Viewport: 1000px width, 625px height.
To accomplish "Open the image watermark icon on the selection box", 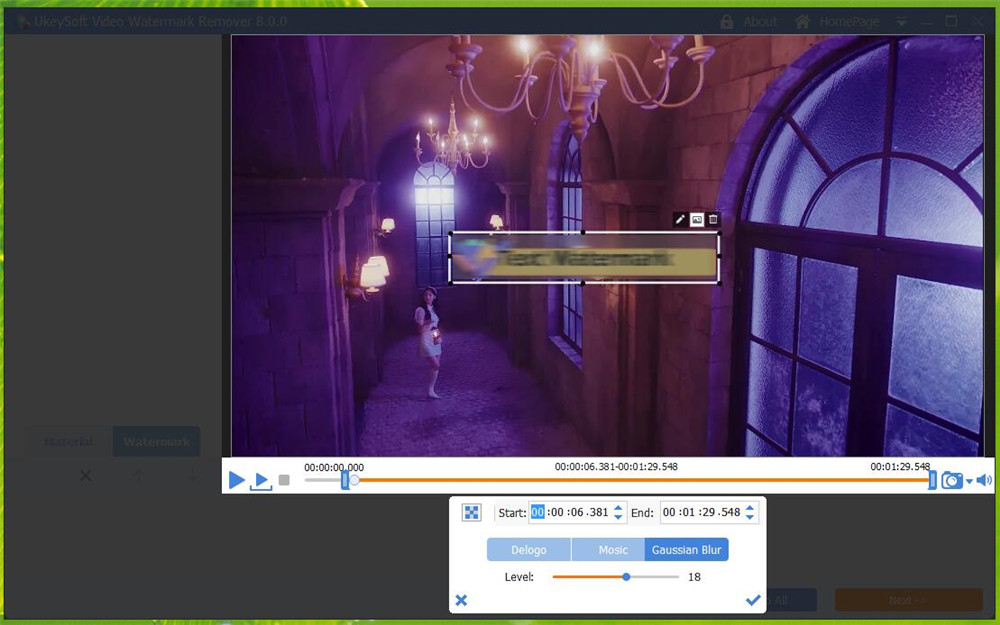I will (697, 219).
